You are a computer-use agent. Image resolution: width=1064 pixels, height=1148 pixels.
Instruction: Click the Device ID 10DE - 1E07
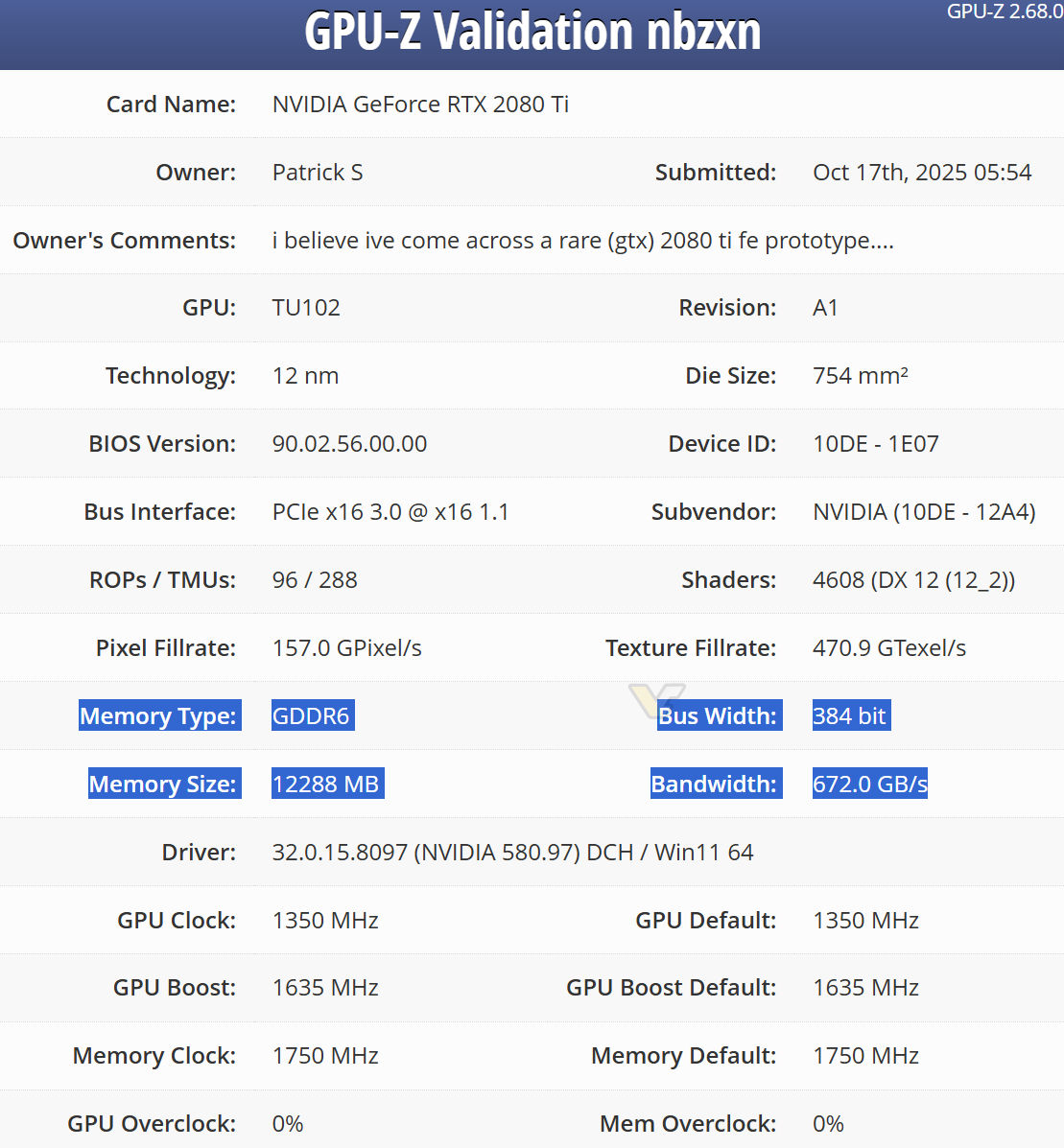click(875, 443)
